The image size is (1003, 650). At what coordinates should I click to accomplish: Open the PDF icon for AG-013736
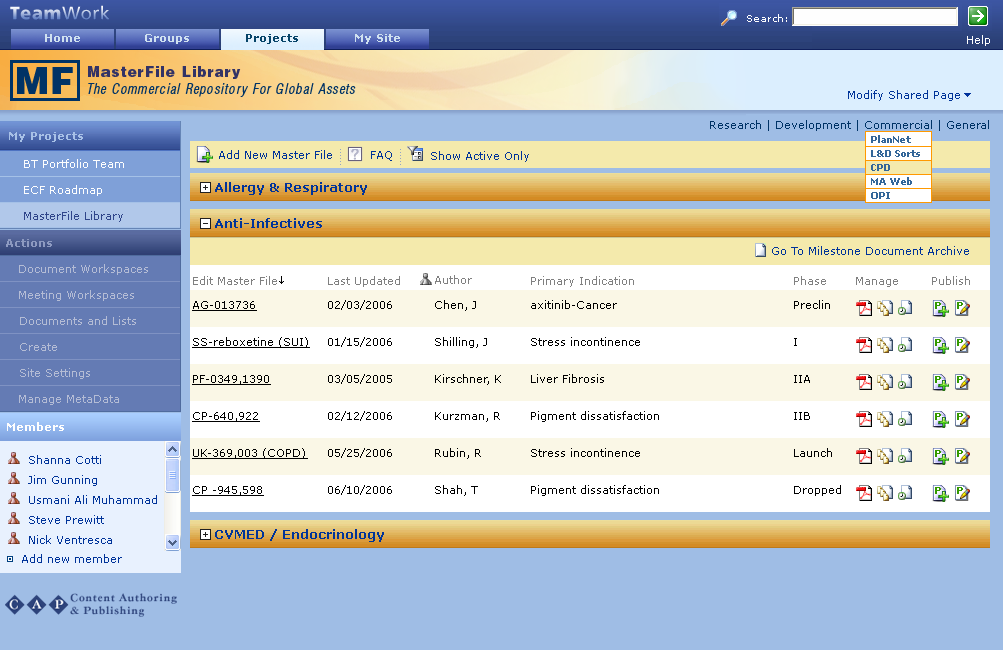click(x=864, y=308)
